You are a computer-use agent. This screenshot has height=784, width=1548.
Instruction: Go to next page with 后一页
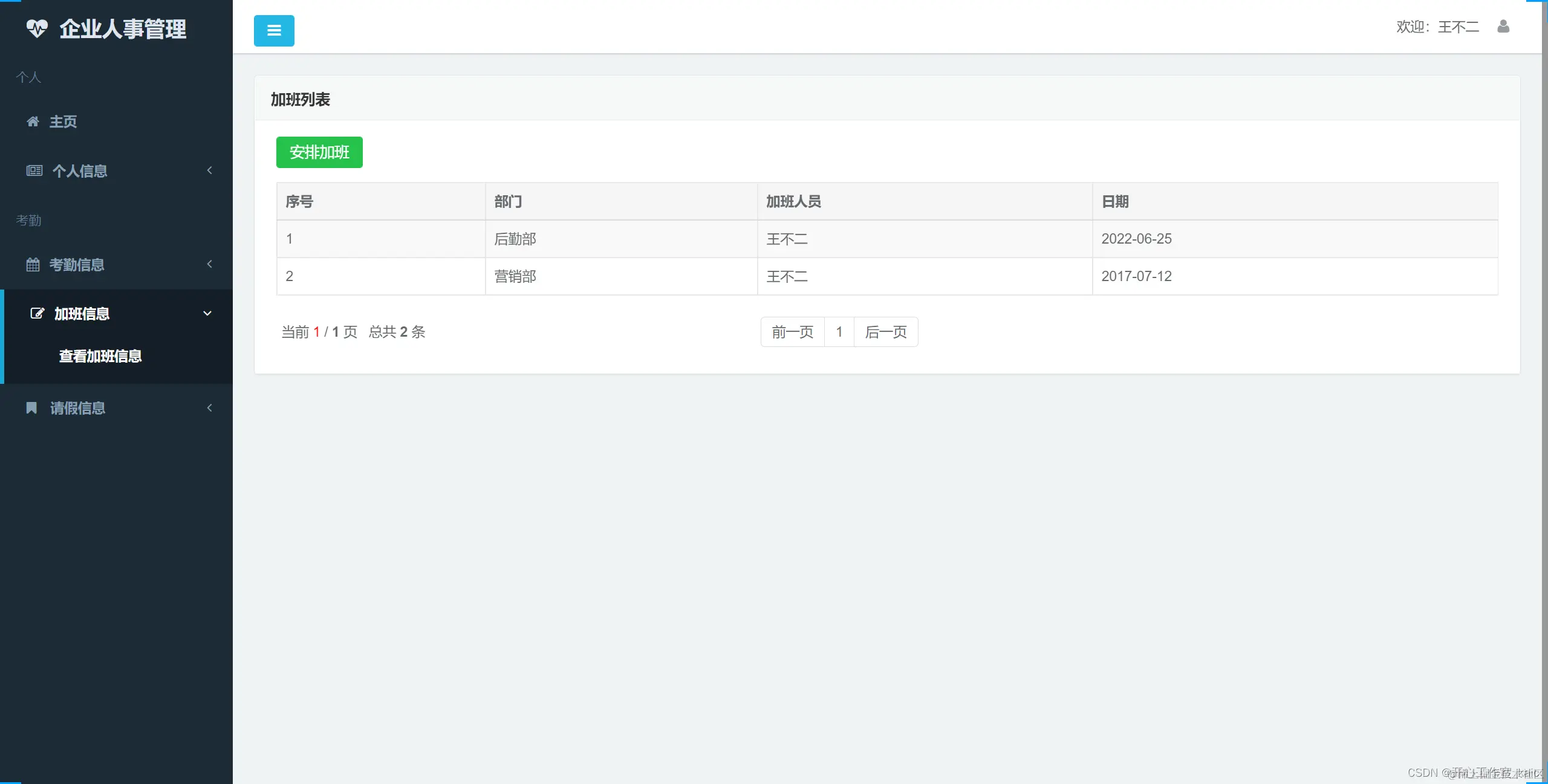pyautogui.click(x=886, y=332)
